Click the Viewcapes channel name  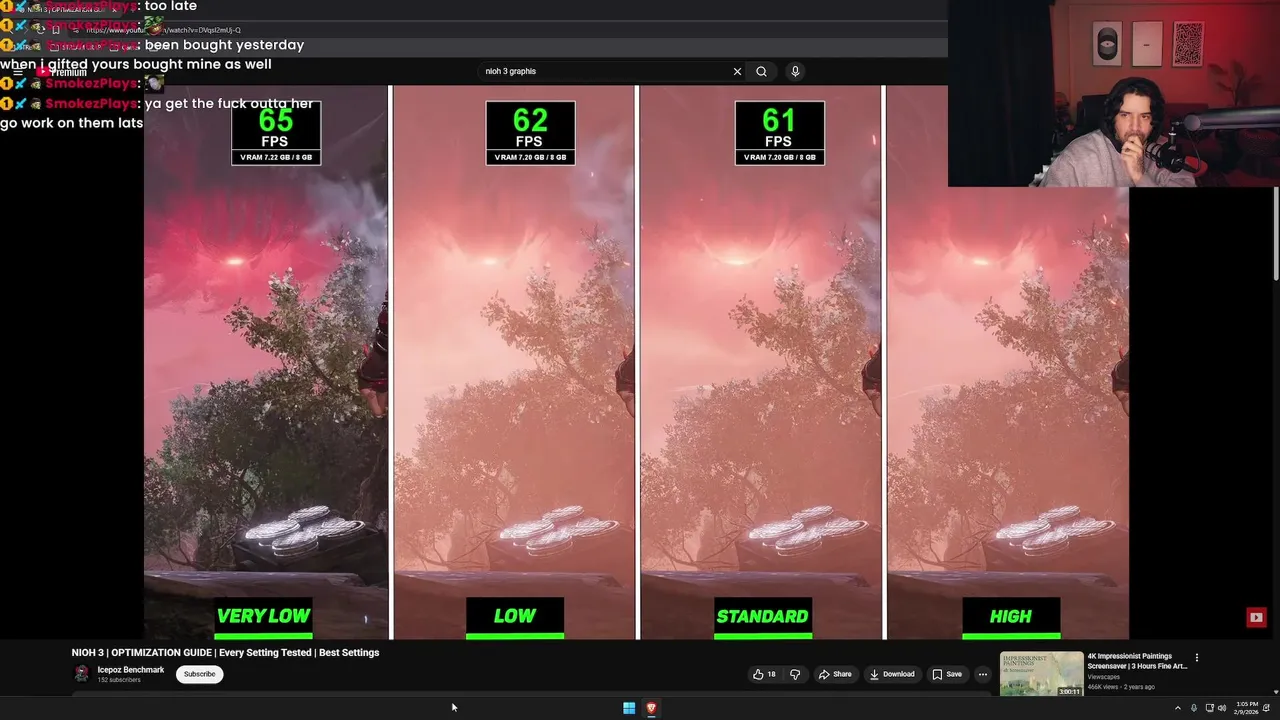[x=1104, y=677]
